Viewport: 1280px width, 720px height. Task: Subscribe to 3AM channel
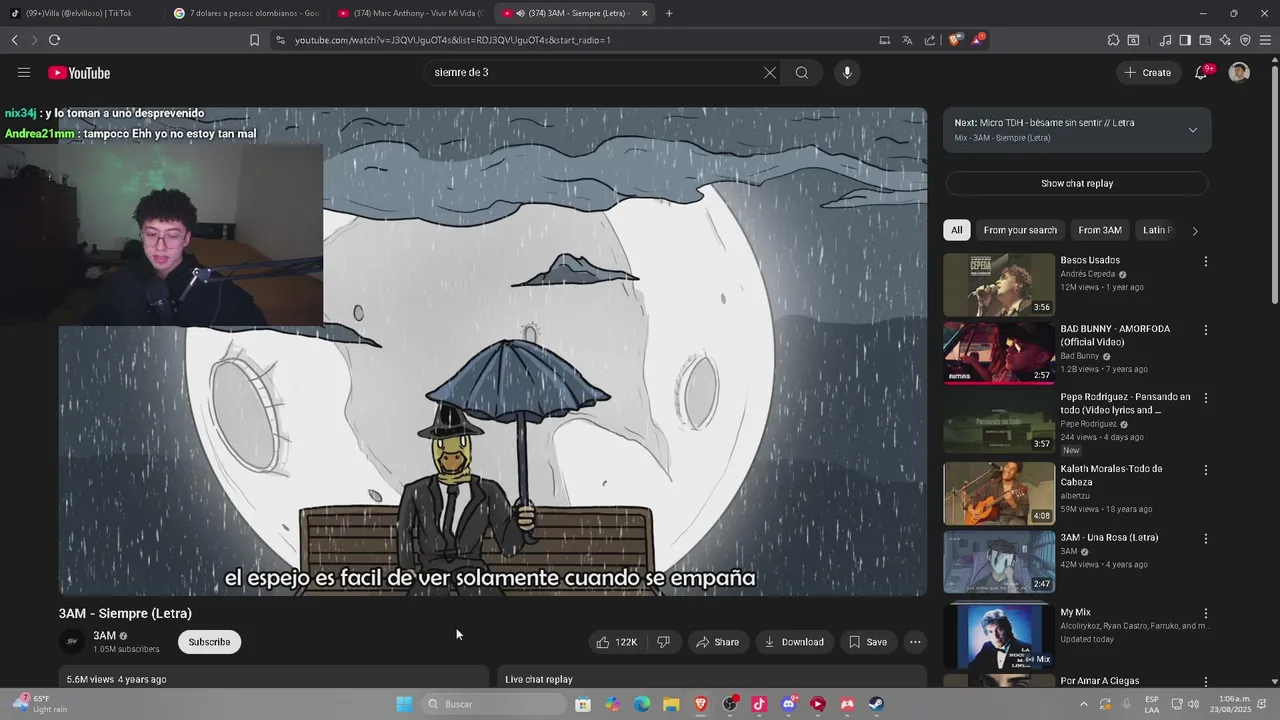(209, 642)
